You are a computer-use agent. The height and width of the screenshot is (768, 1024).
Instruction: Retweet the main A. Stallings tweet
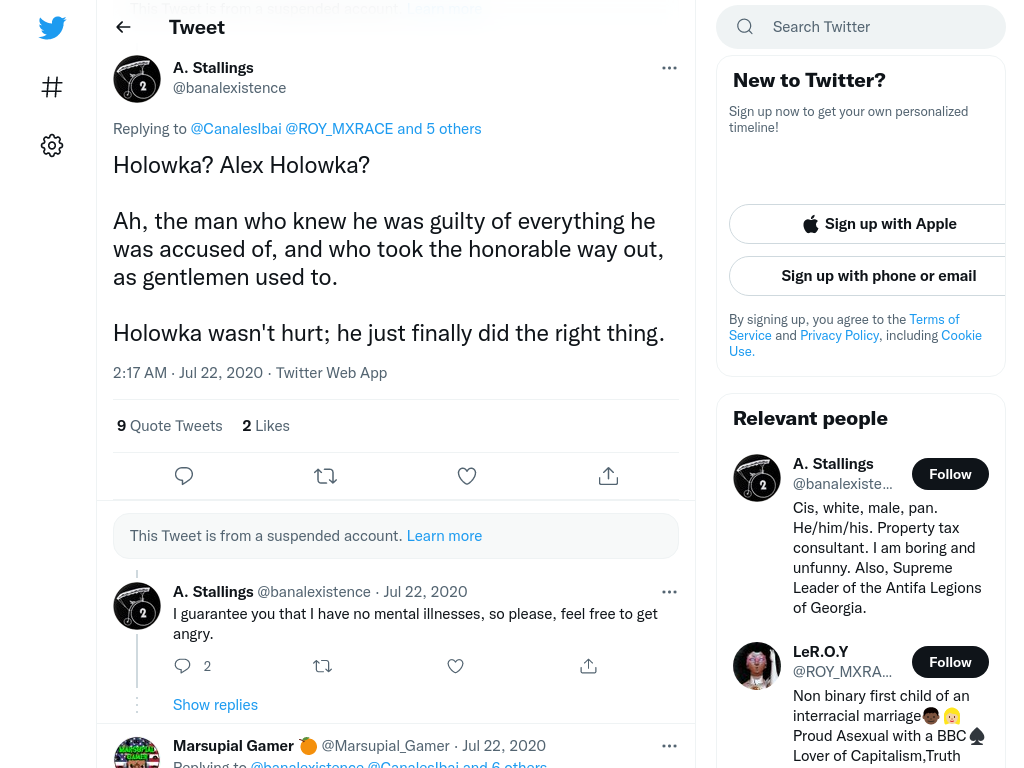[x=325, y=476]
